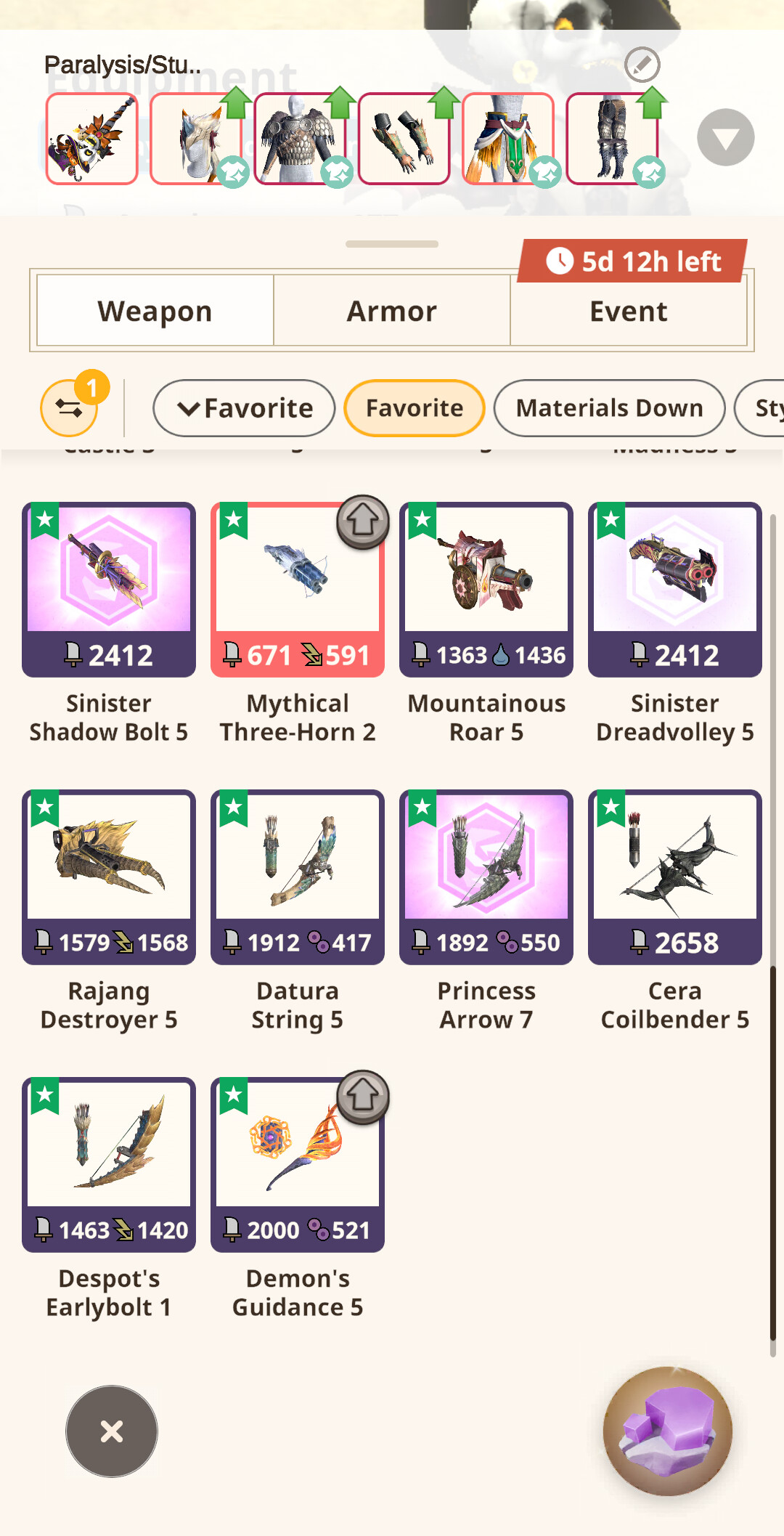Select the equipped weapon slot in the loadout
Screen dimensions: 784x1536
[92, 139]
